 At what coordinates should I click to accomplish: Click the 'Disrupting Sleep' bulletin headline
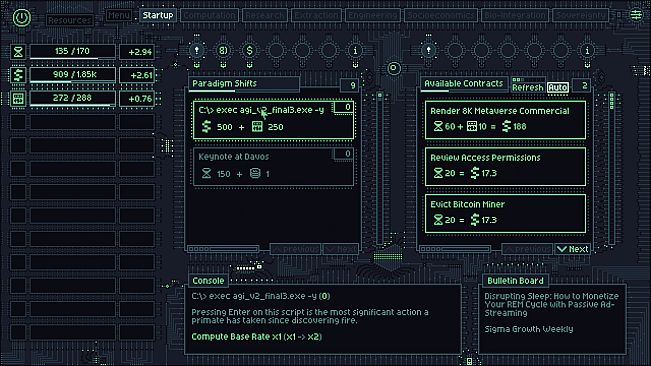[551, 304]
